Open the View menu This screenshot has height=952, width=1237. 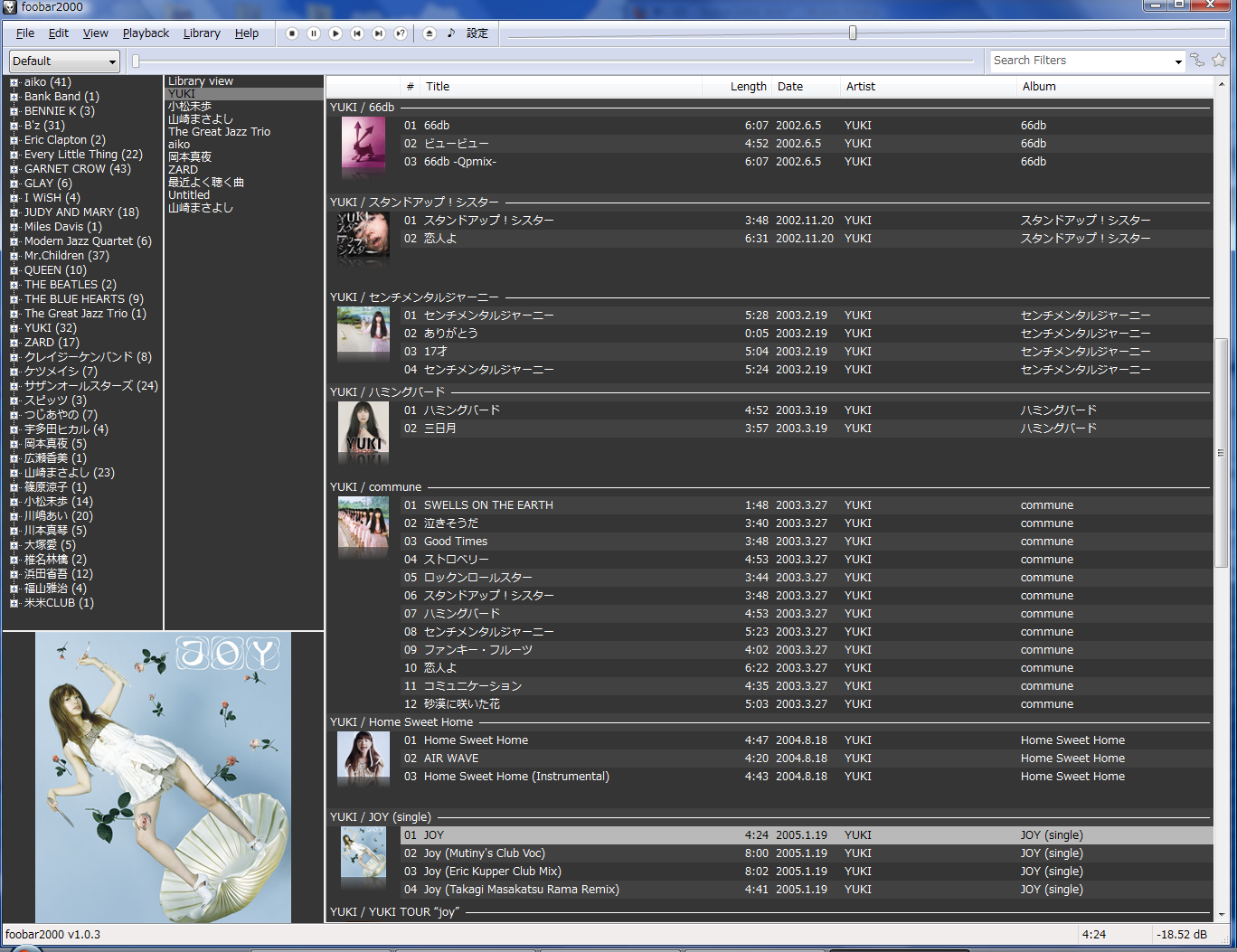tap(95, 33)
